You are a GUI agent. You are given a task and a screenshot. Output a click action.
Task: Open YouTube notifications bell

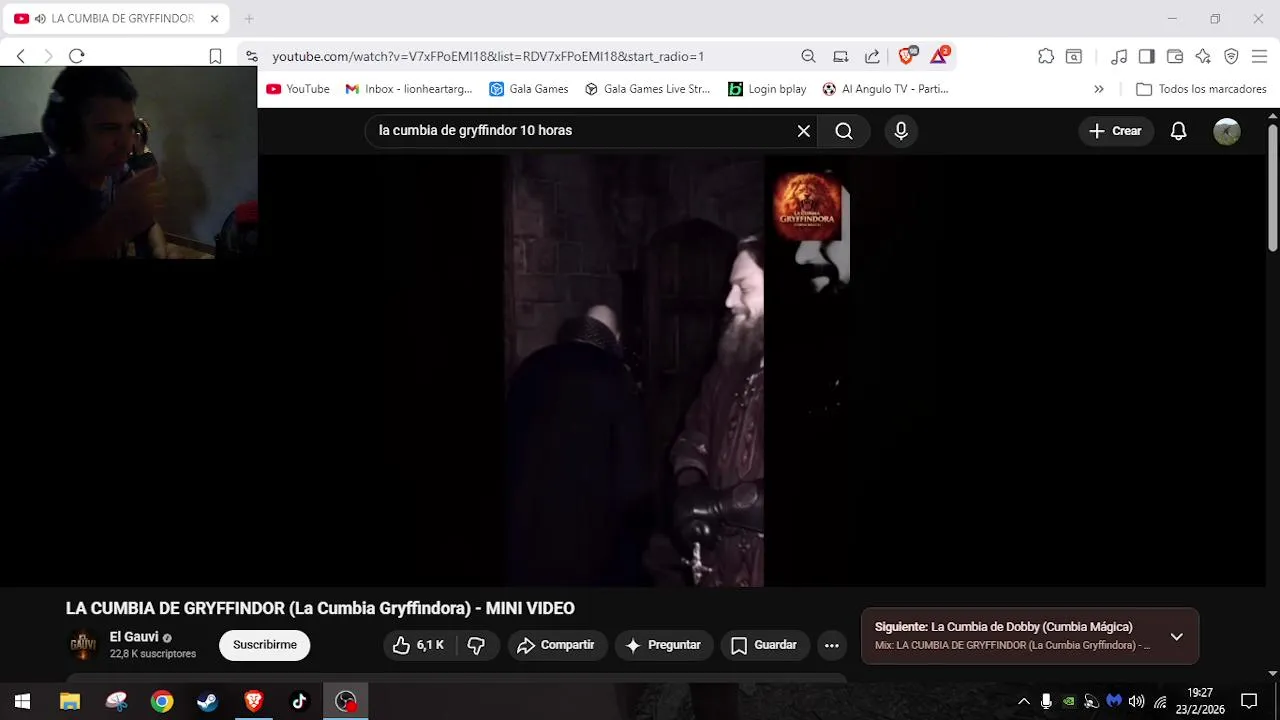pos(1179,131)
